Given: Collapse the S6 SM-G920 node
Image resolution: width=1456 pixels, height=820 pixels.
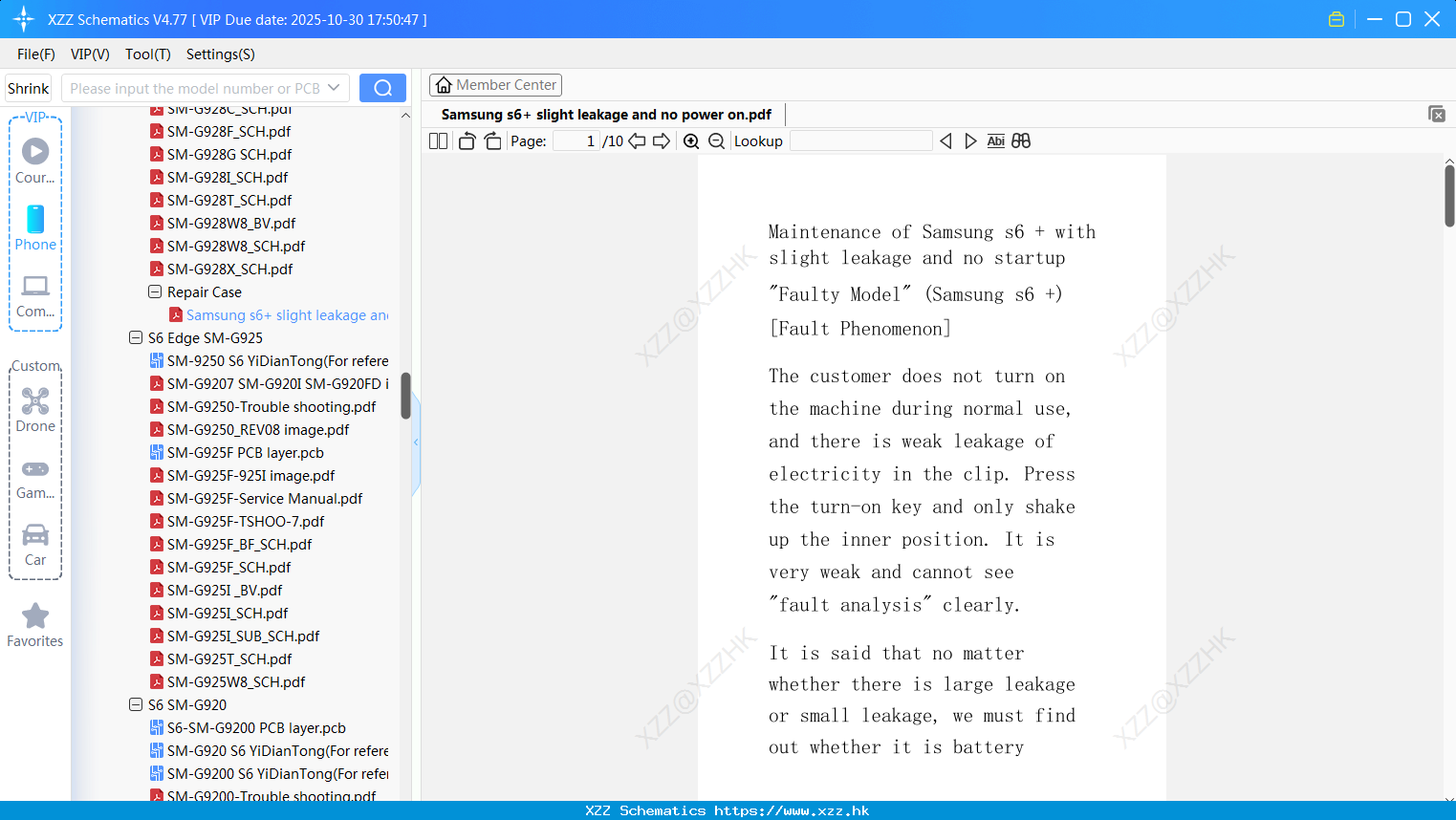Looking at the screenshot, I should 136,704.
